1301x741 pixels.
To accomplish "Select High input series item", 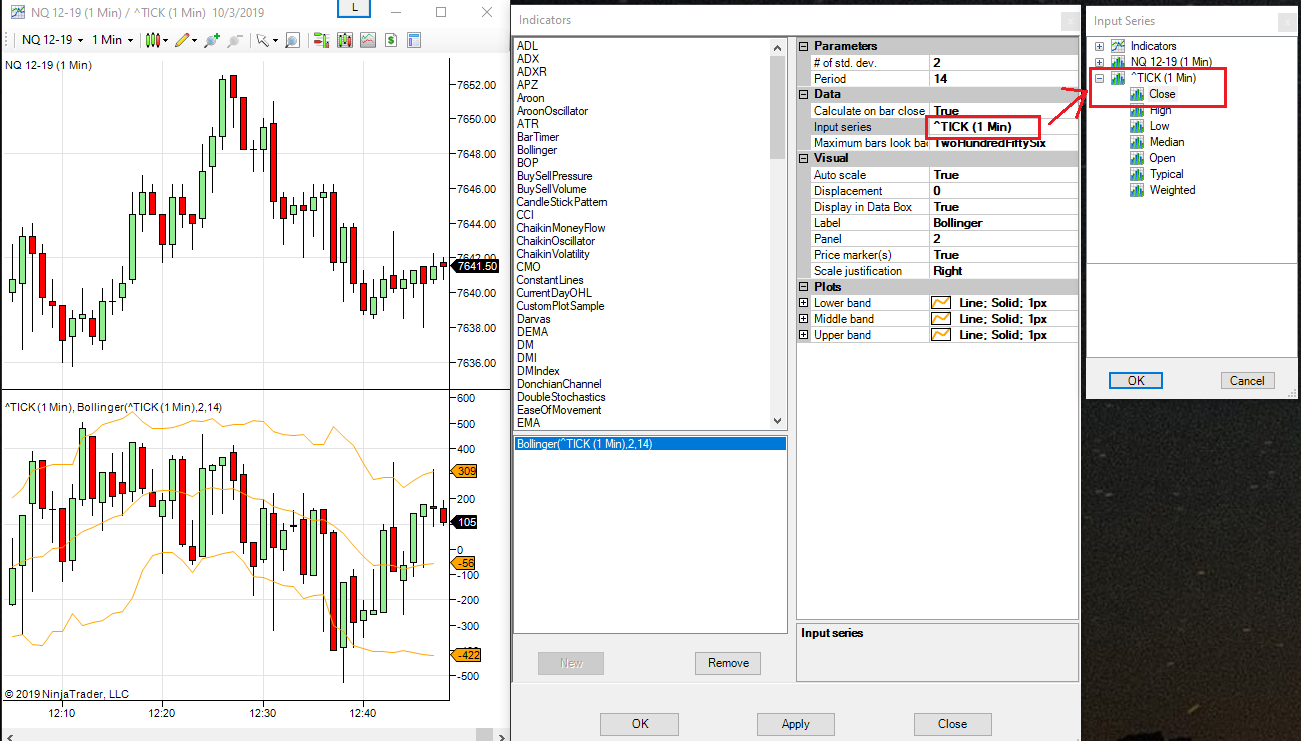I will (1160, 110).
